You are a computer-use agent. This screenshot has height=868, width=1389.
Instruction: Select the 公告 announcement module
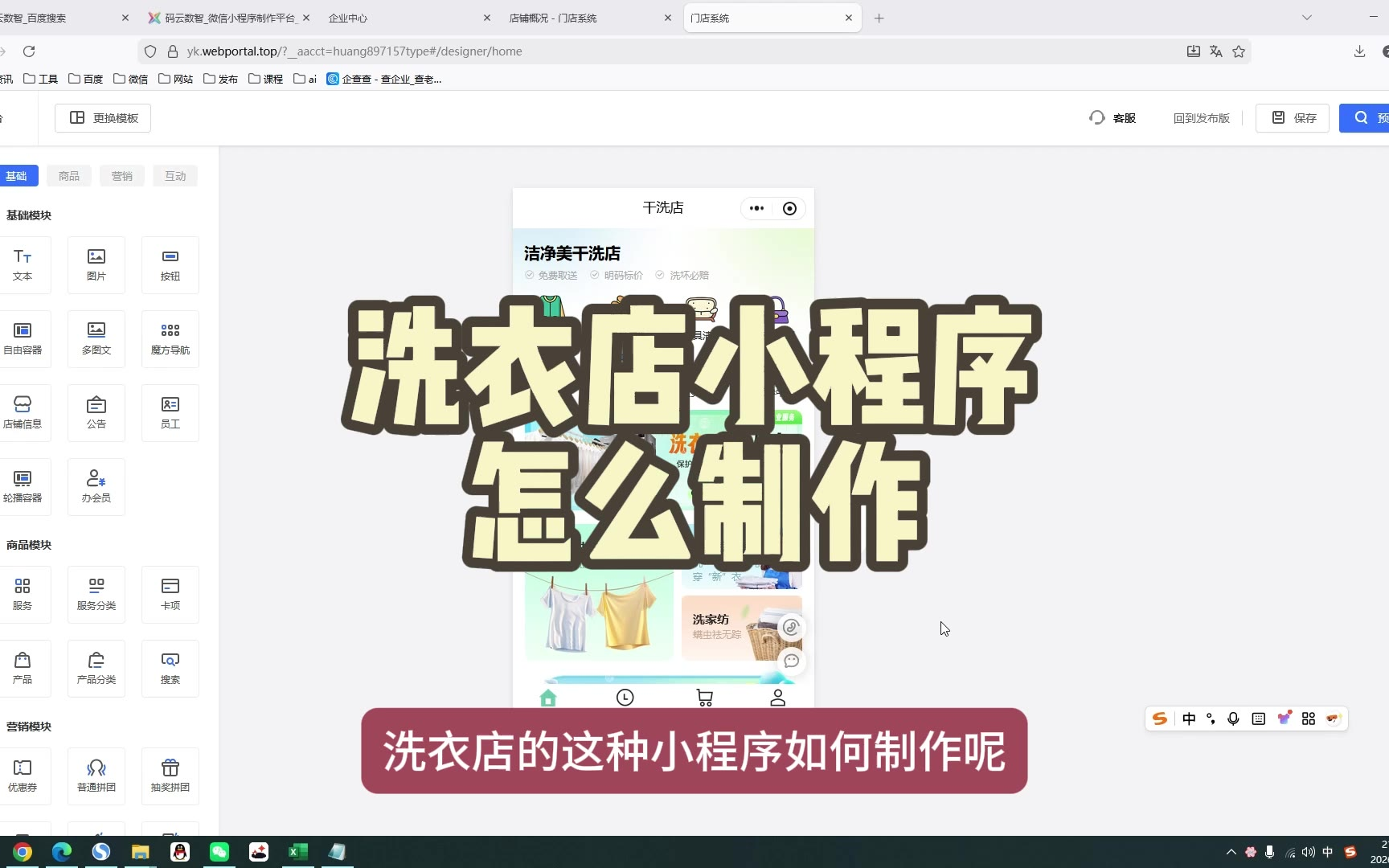(x=96, y=413)
